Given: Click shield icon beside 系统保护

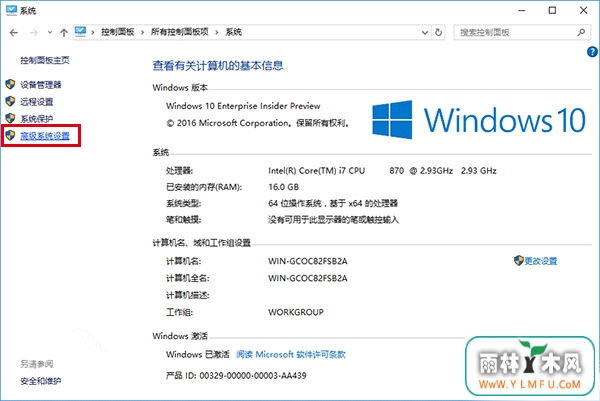Looking at the screenshot, I should 10,118.
